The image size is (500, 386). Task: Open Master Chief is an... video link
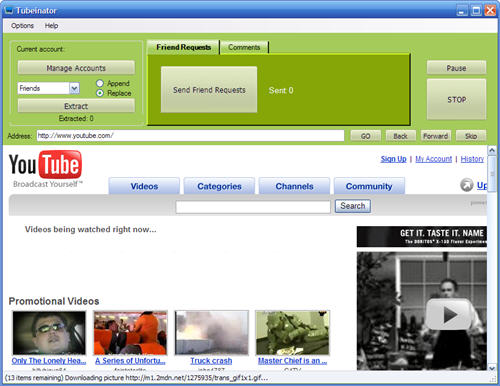coord(292,361)
